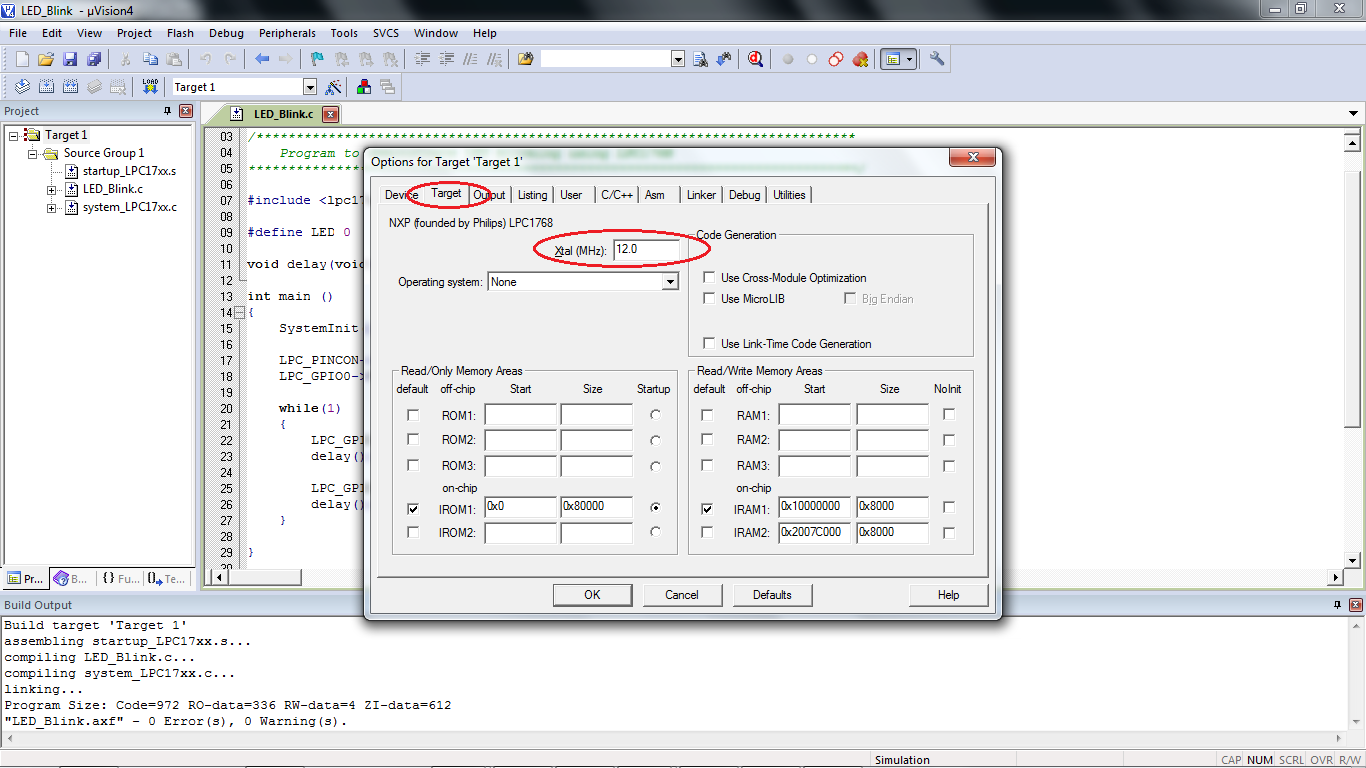
Task: Switch to the C/C++ tab
Action: coord(617,195)
